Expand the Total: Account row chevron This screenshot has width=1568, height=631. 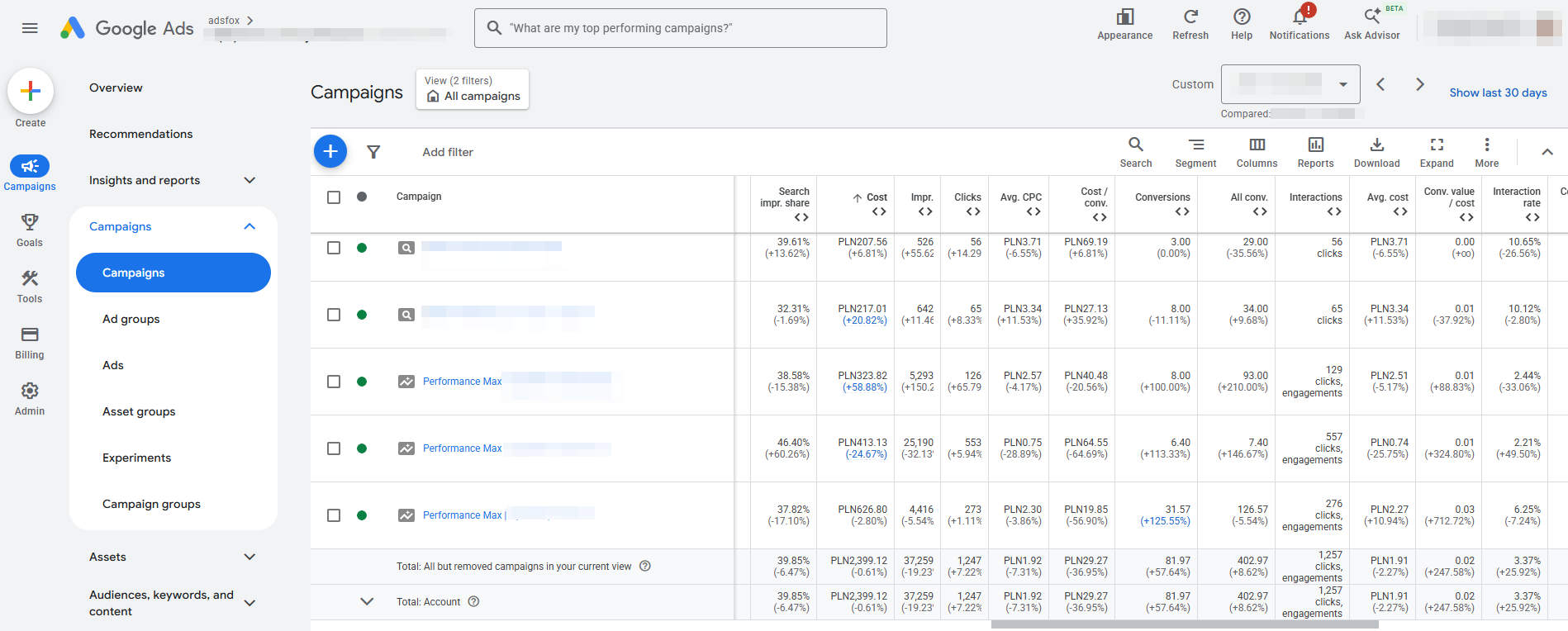[x=367, y=601]
